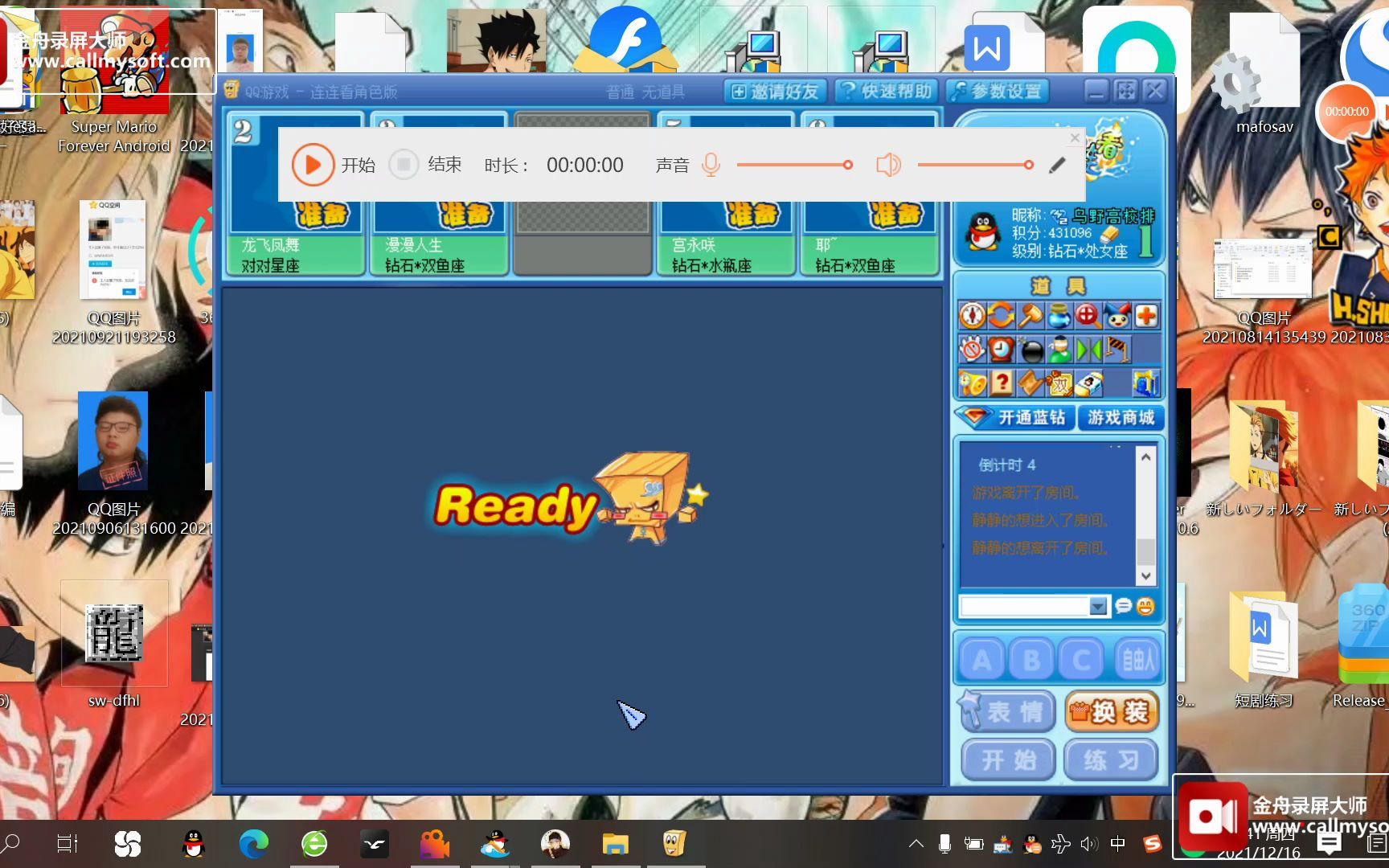
Task: Click the 开始 start game button
Action: click(1008, 759)
